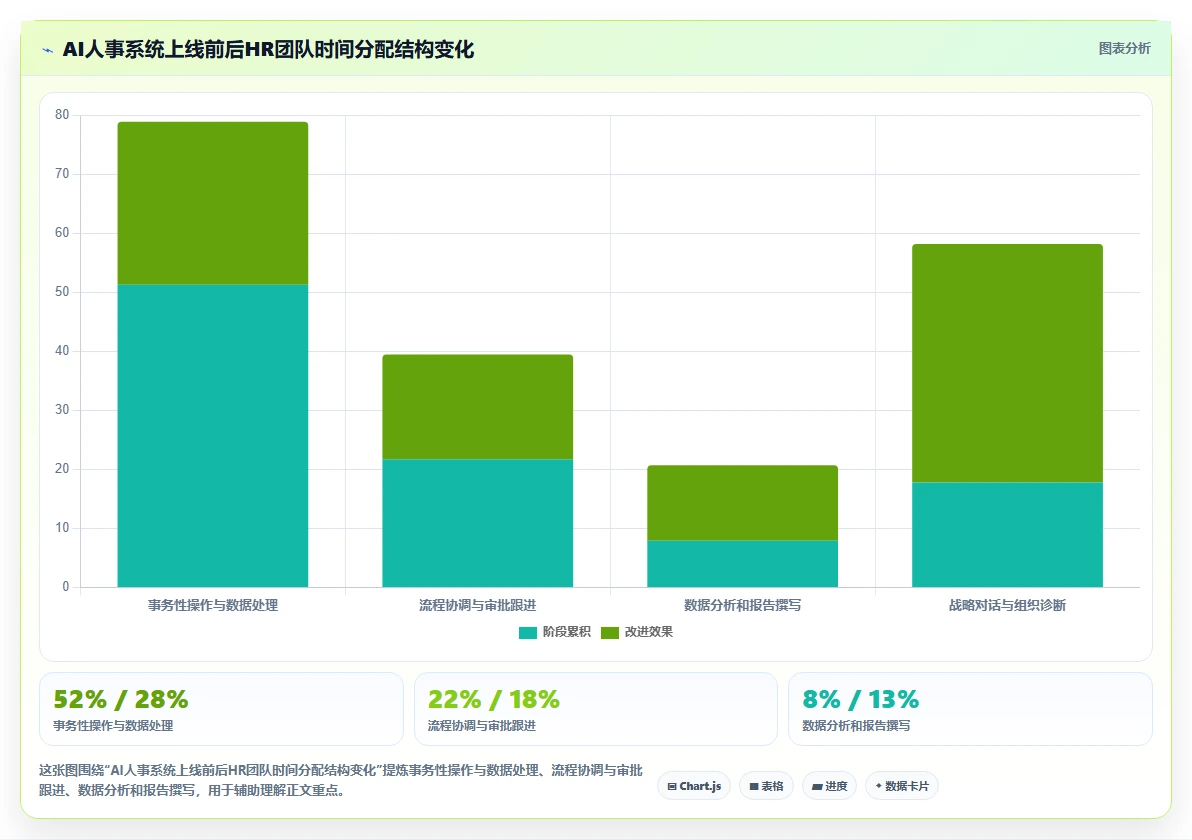
Task: Select the Chart.js tag chip
Action: point(694,786)
